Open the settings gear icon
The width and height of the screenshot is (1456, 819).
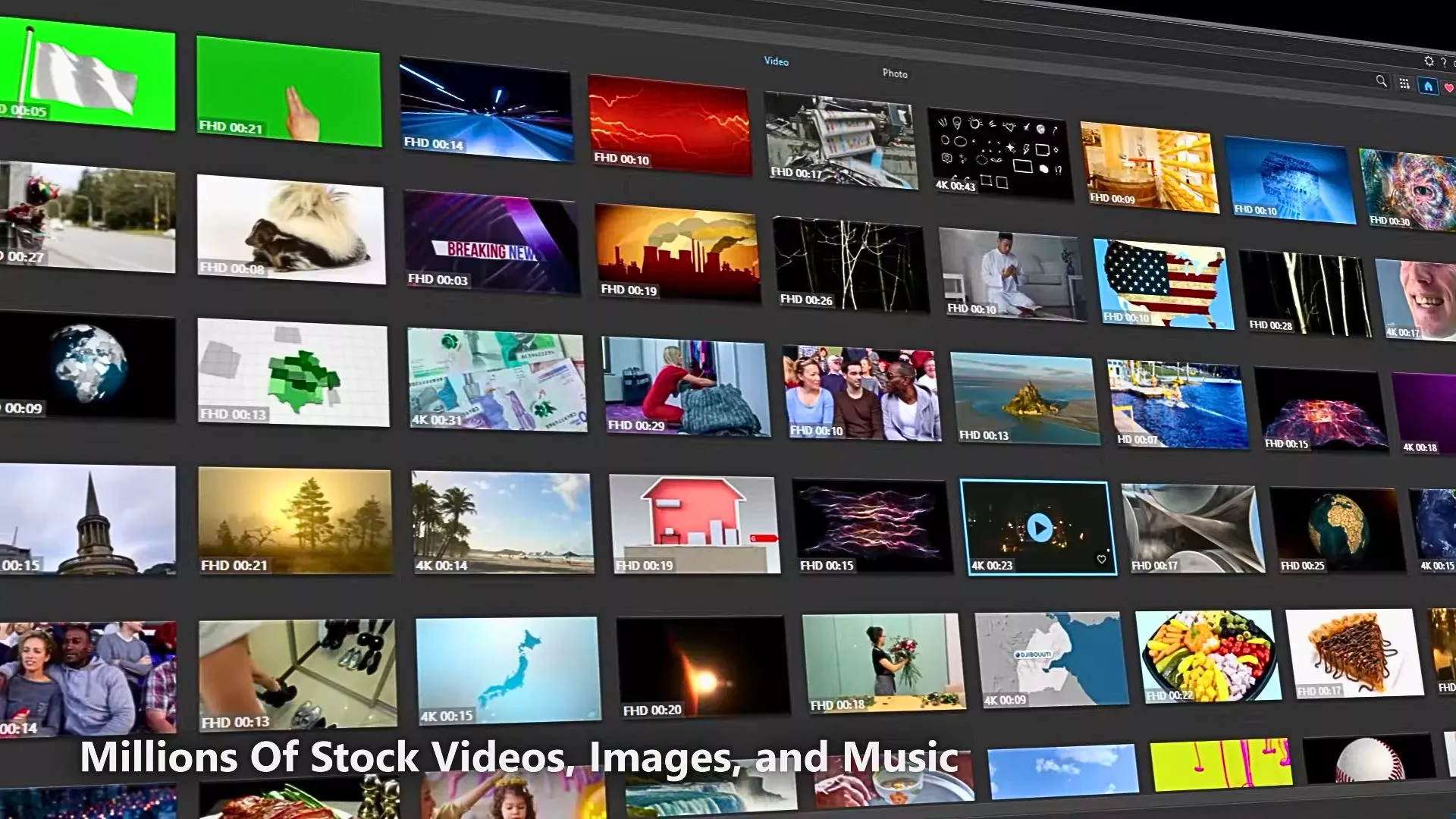click(1429, 61)
